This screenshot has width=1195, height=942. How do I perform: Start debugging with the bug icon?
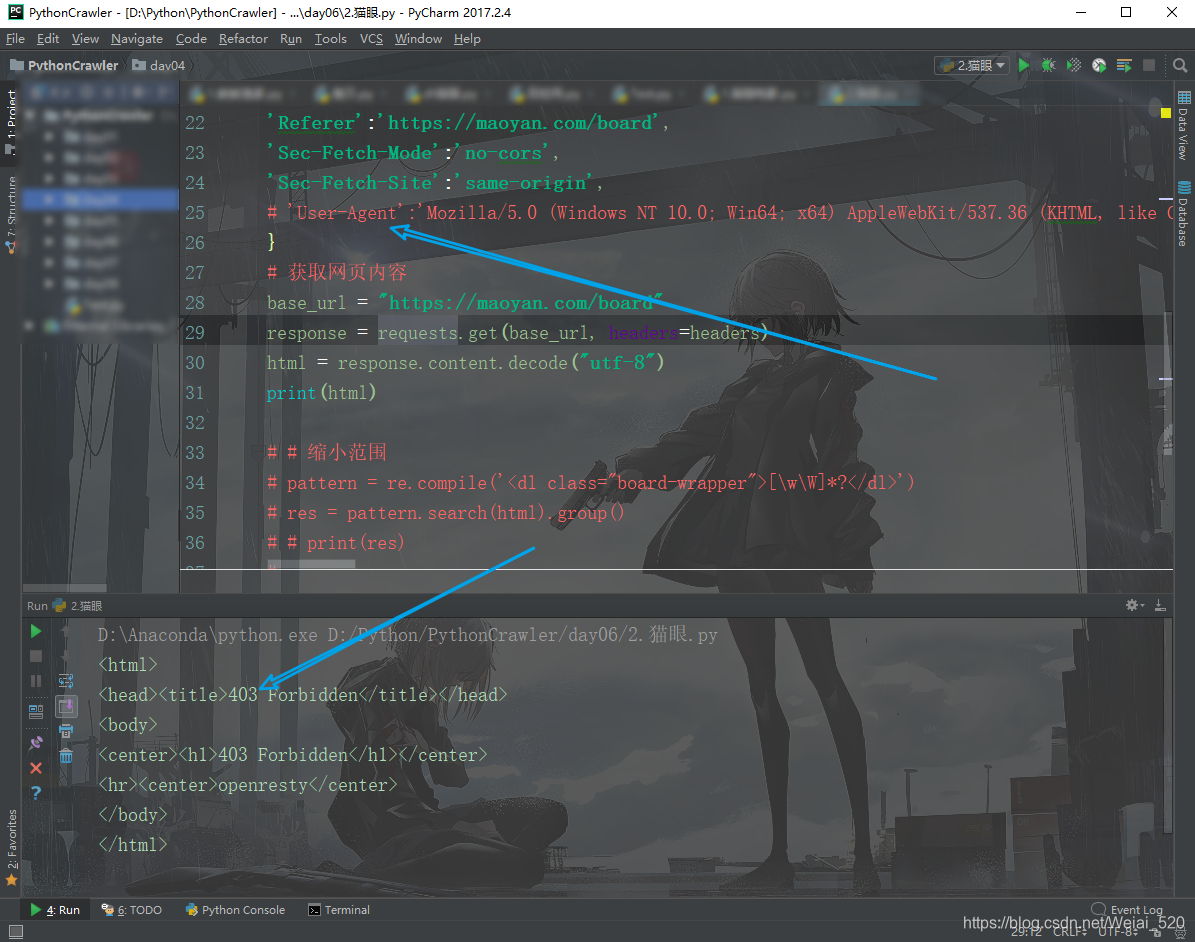[x=1049, y=66]
